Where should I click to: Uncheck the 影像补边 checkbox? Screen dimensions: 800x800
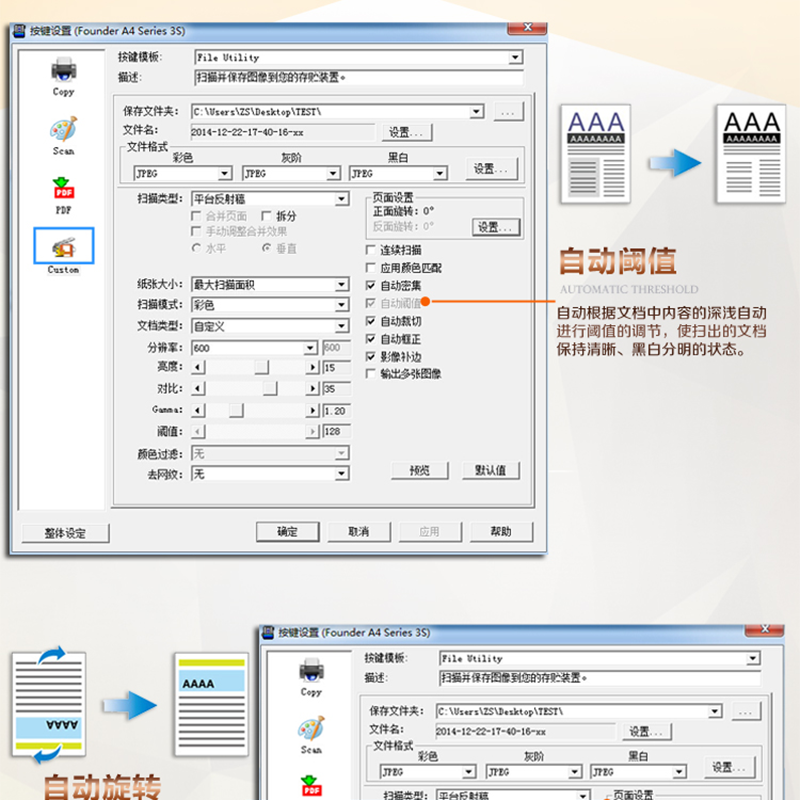[372, 357]
